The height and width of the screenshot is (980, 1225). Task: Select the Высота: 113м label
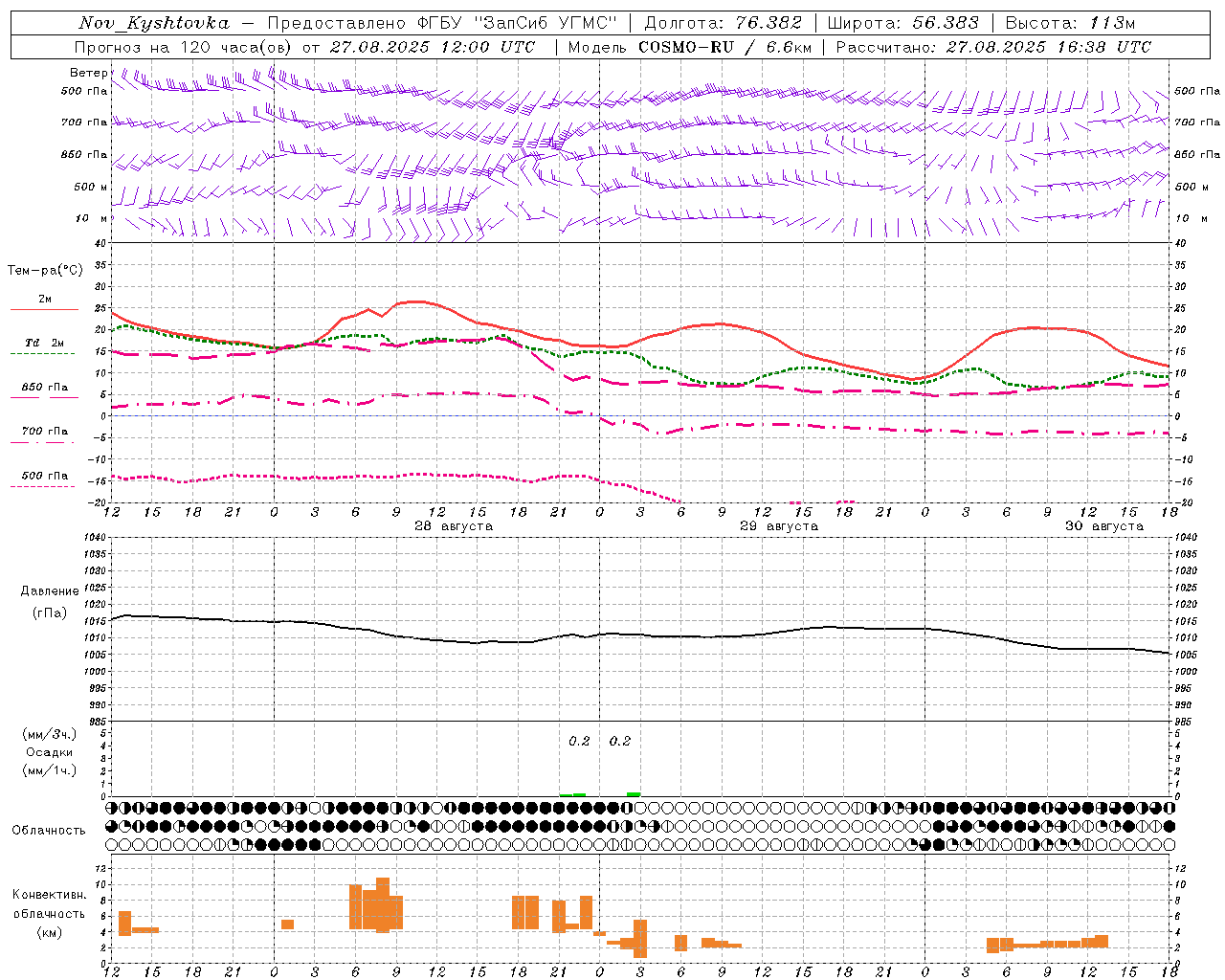[x=1070, y=23]
